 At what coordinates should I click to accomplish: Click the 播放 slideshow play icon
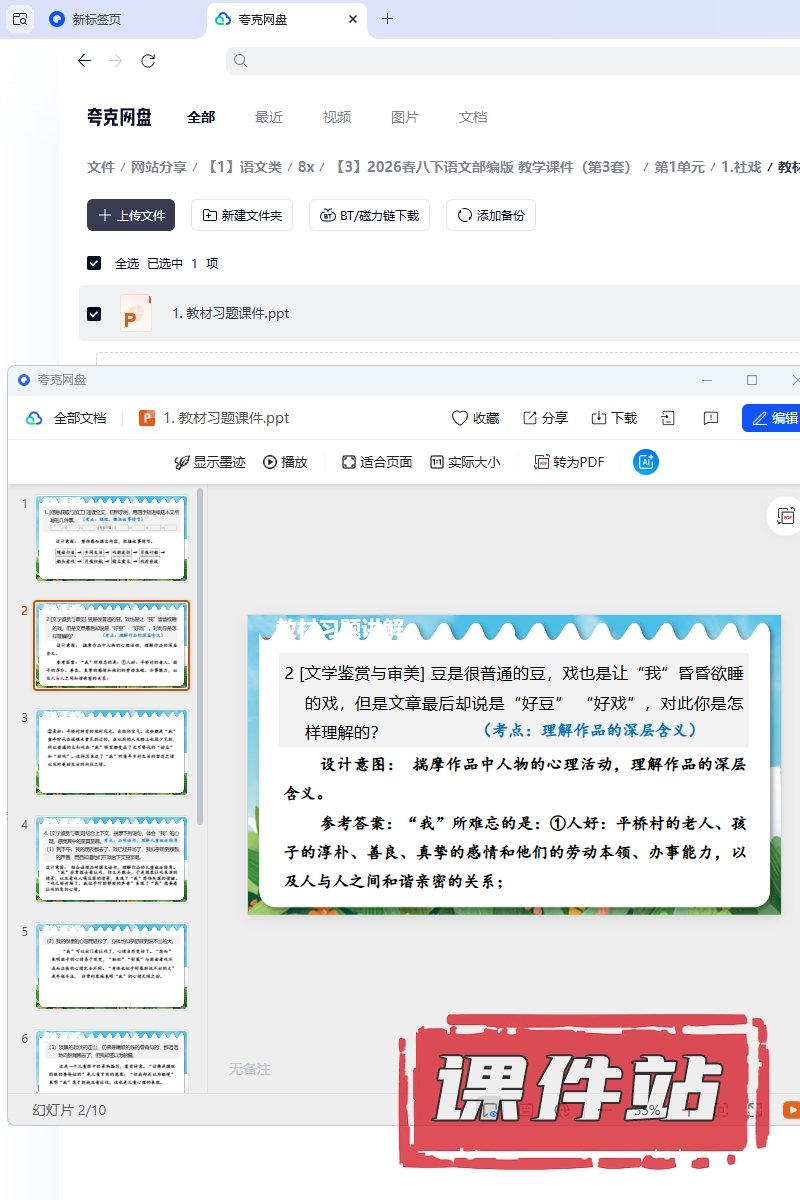(270, 462)
